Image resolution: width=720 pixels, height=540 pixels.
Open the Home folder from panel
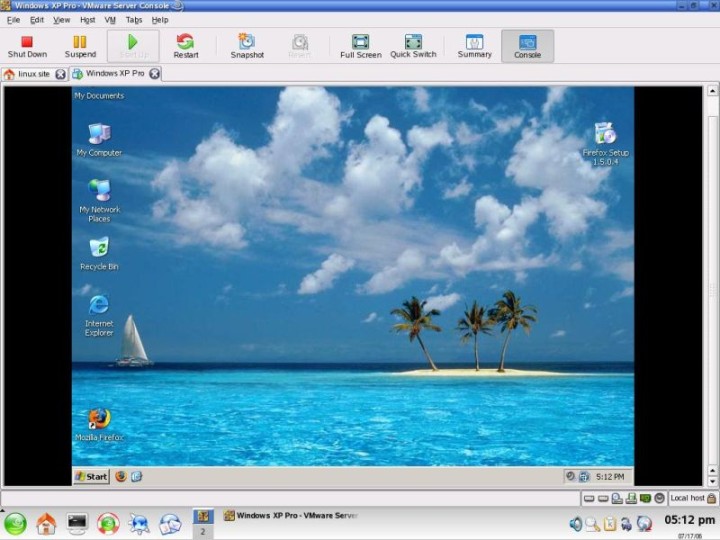tap(46, 524)
